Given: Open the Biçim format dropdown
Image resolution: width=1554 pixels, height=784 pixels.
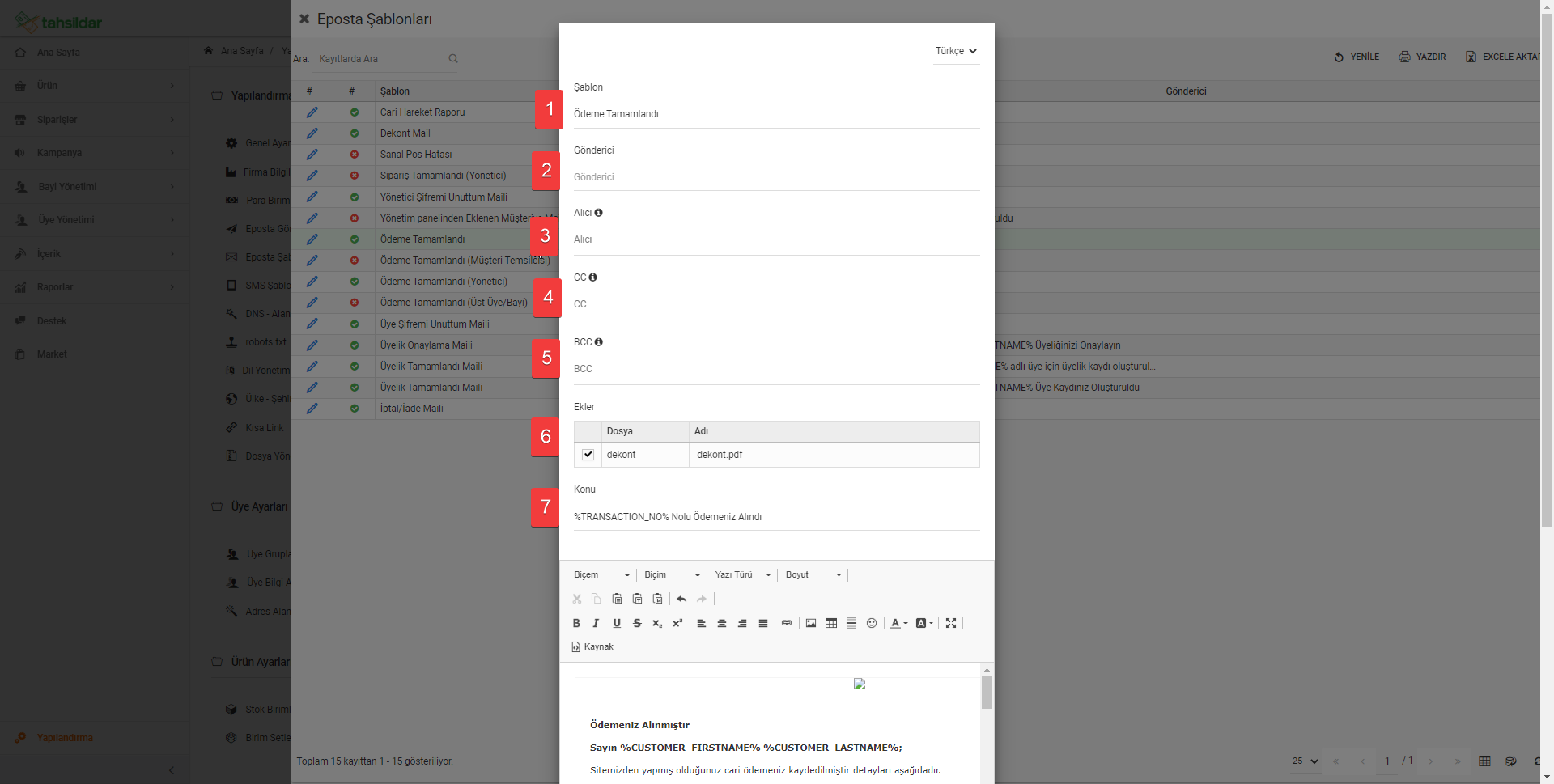Looking at the screenshot, I should pyautogui.click(x=672, y=574).
